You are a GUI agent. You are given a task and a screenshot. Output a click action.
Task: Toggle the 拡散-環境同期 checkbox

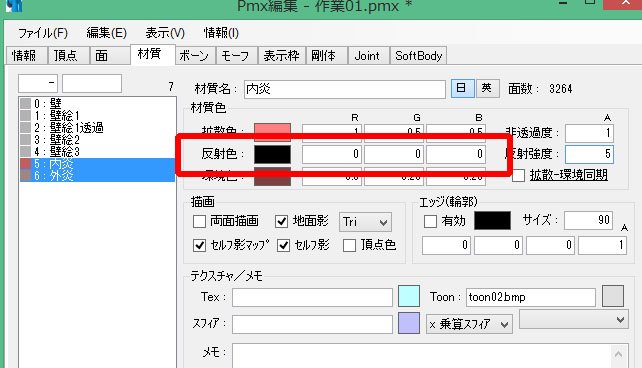click(x=519, y=176)
